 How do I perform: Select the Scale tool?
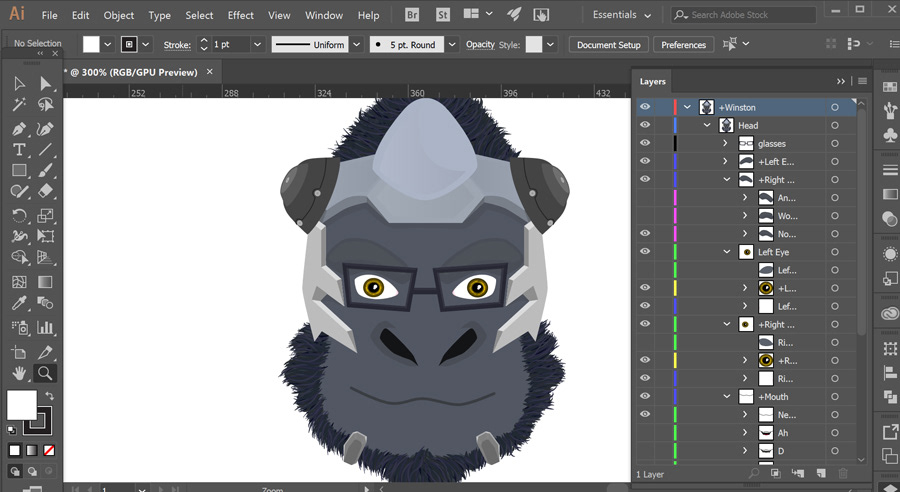[x=45, y=215]
